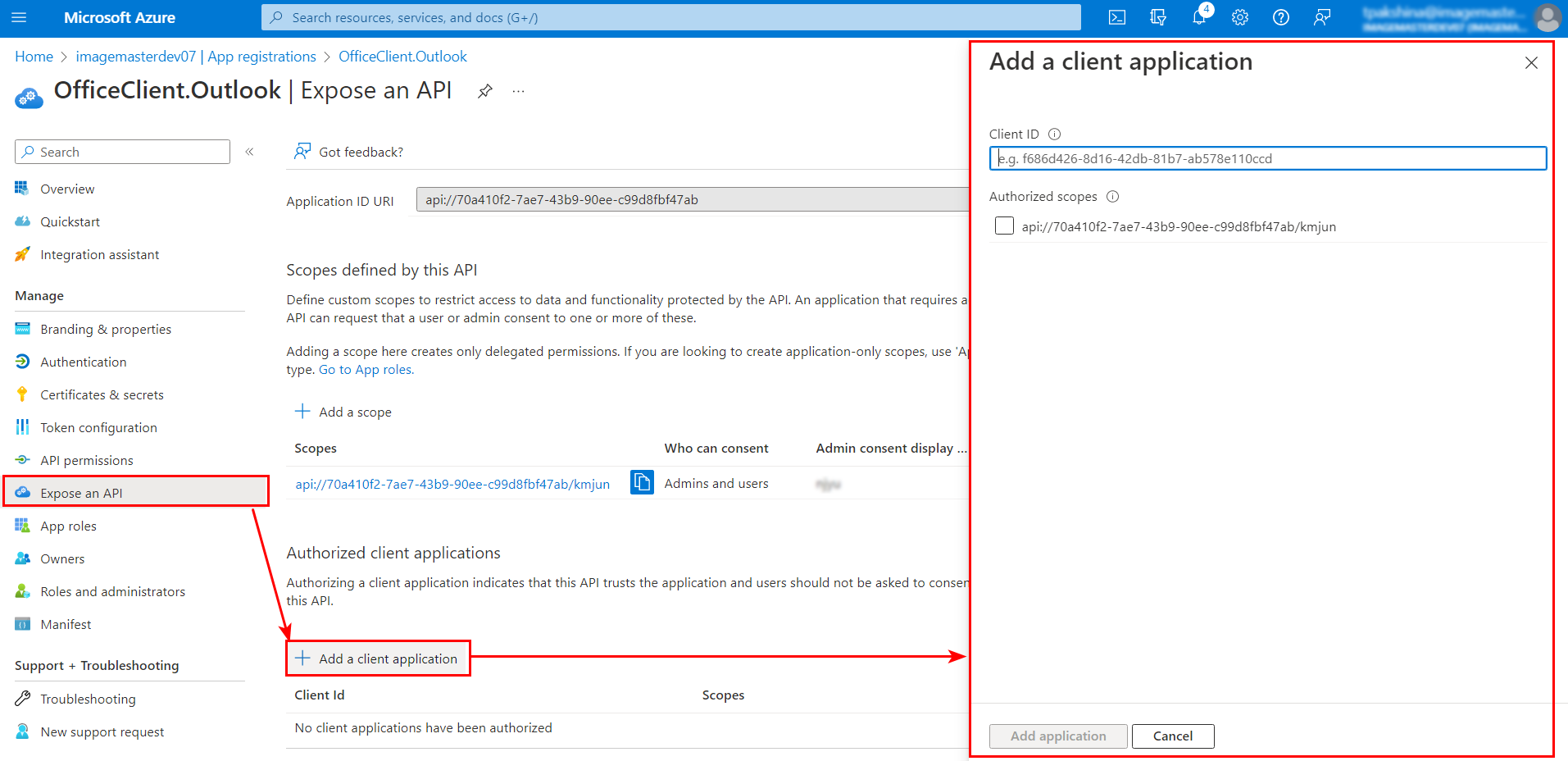Open the notifications bell
1568x761 pixels.
tap(1199, 17)
